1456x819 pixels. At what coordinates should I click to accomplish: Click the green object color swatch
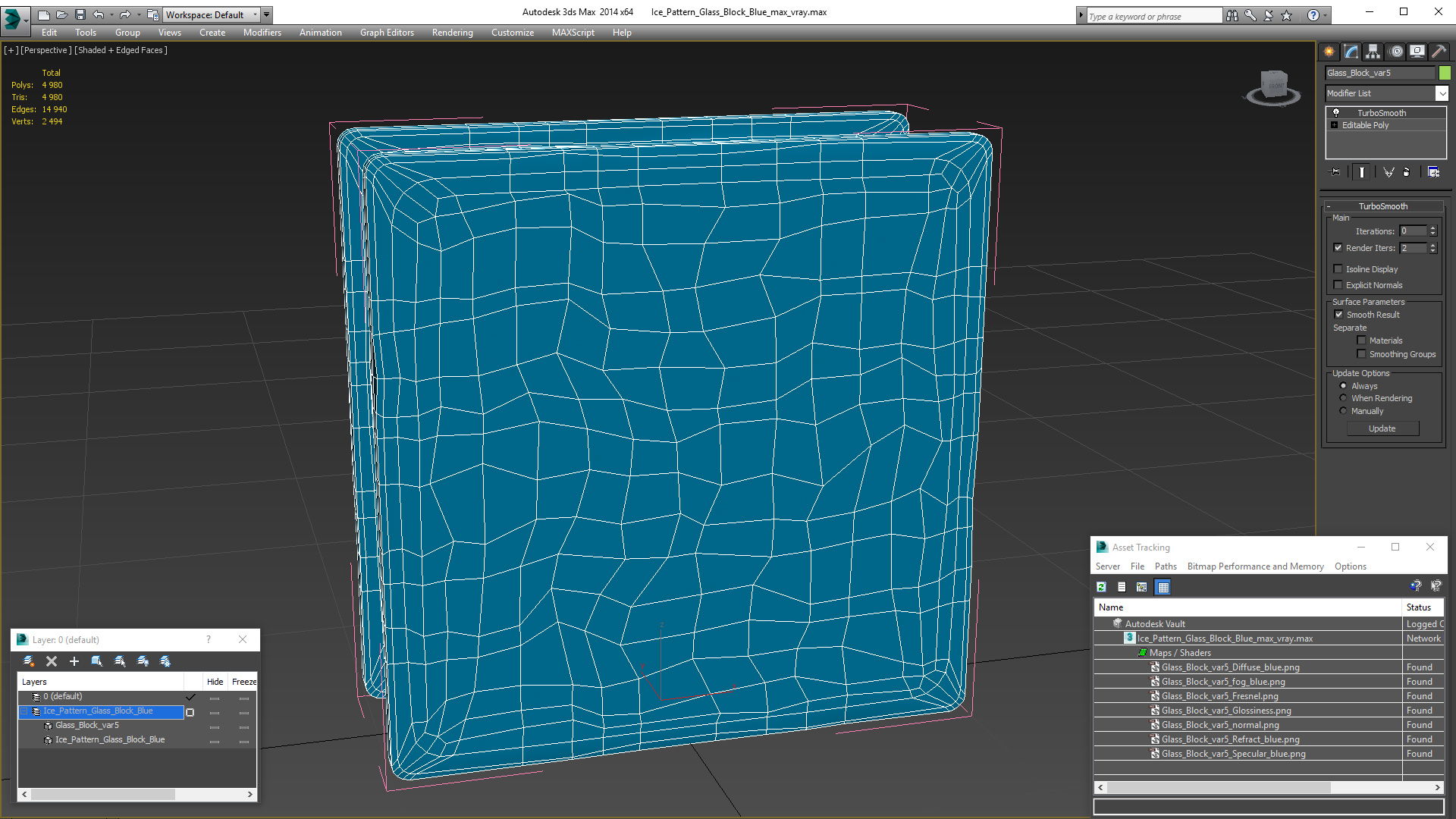pyautogui.click(x=1445, y=73)
